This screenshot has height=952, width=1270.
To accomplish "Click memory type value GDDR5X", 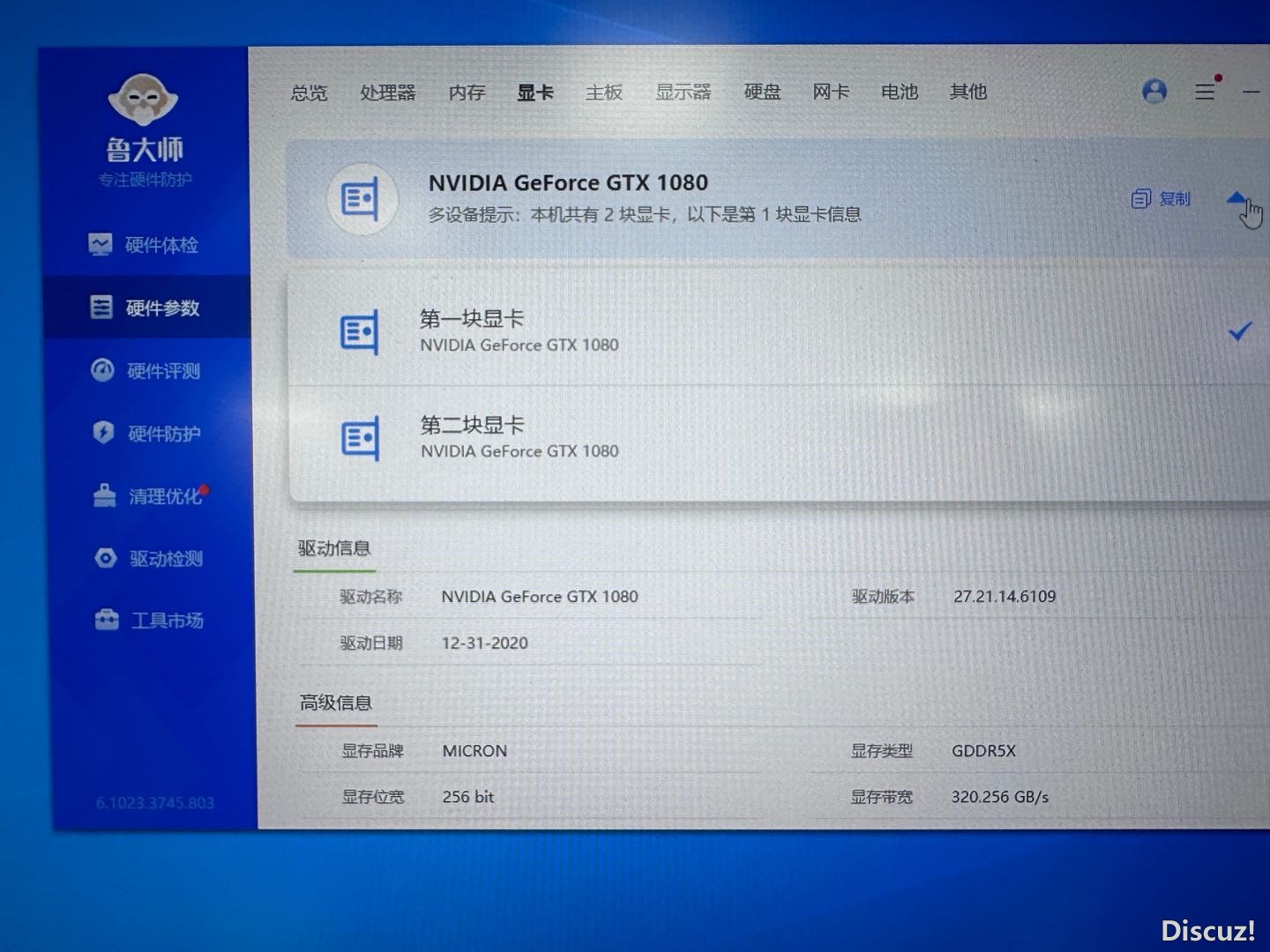I will click(983, 751).
